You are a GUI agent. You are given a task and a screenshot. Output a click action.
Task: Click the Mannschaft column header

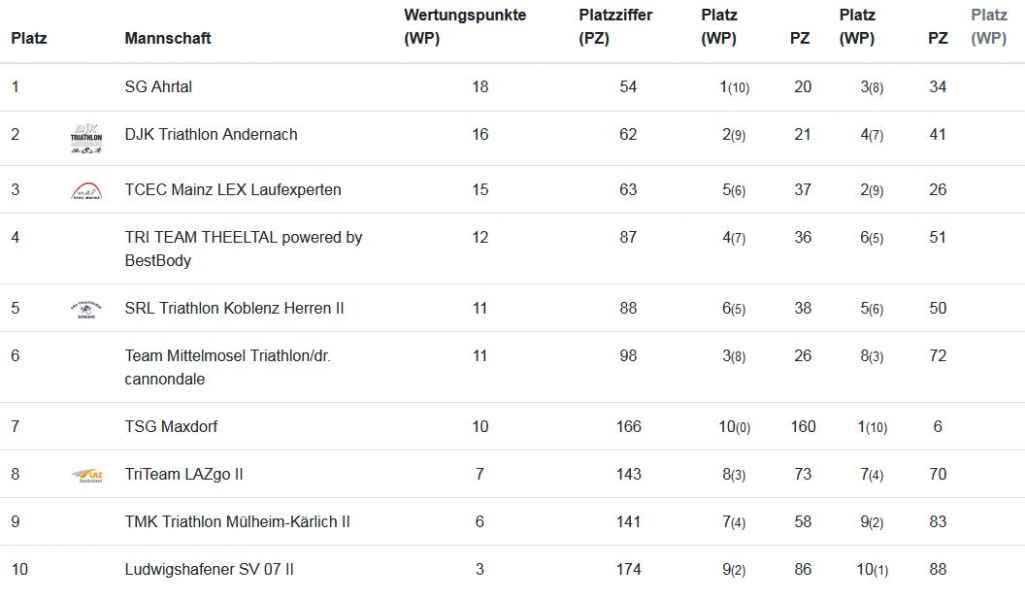pos(167,39)
